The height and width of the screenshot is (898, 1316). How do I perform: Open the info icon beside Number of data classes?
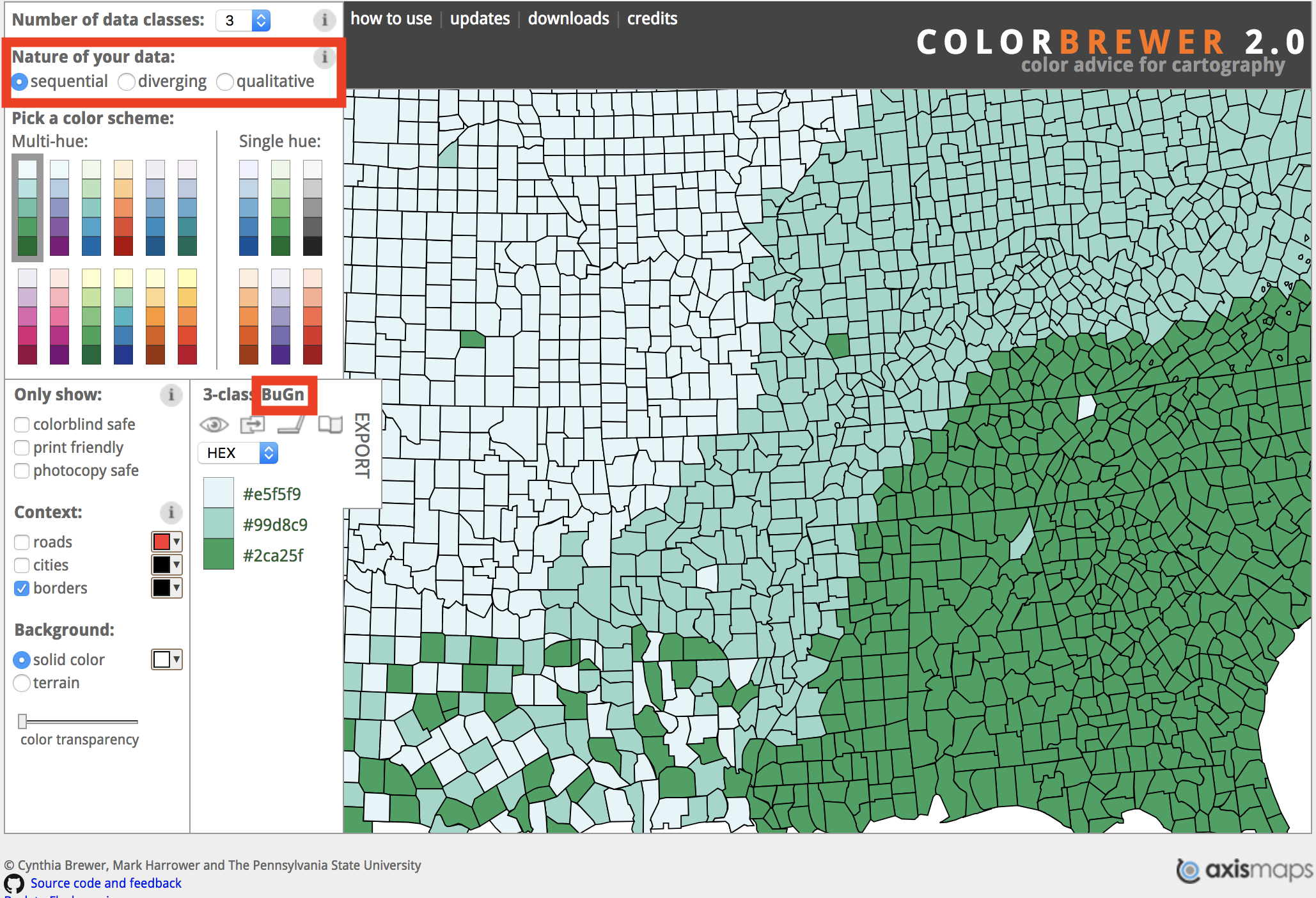coord(325,20)
